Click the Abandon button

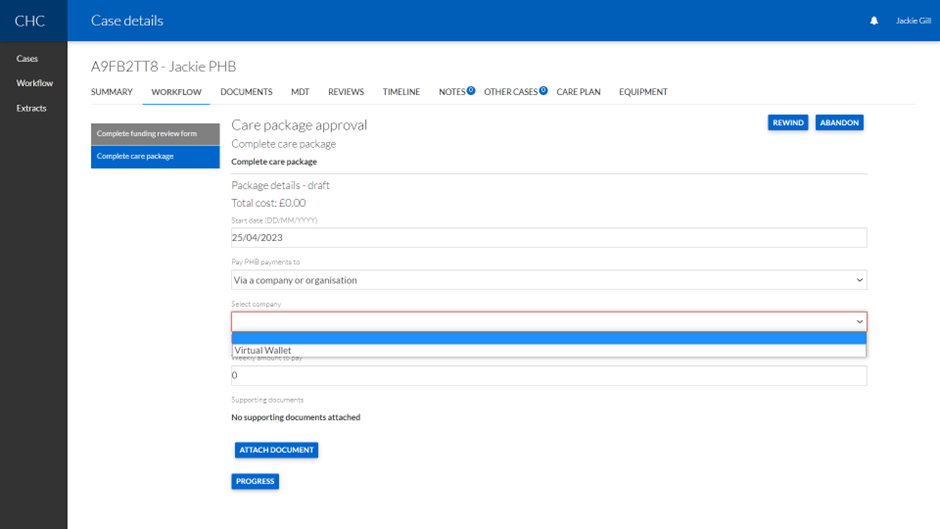(839, 123)
